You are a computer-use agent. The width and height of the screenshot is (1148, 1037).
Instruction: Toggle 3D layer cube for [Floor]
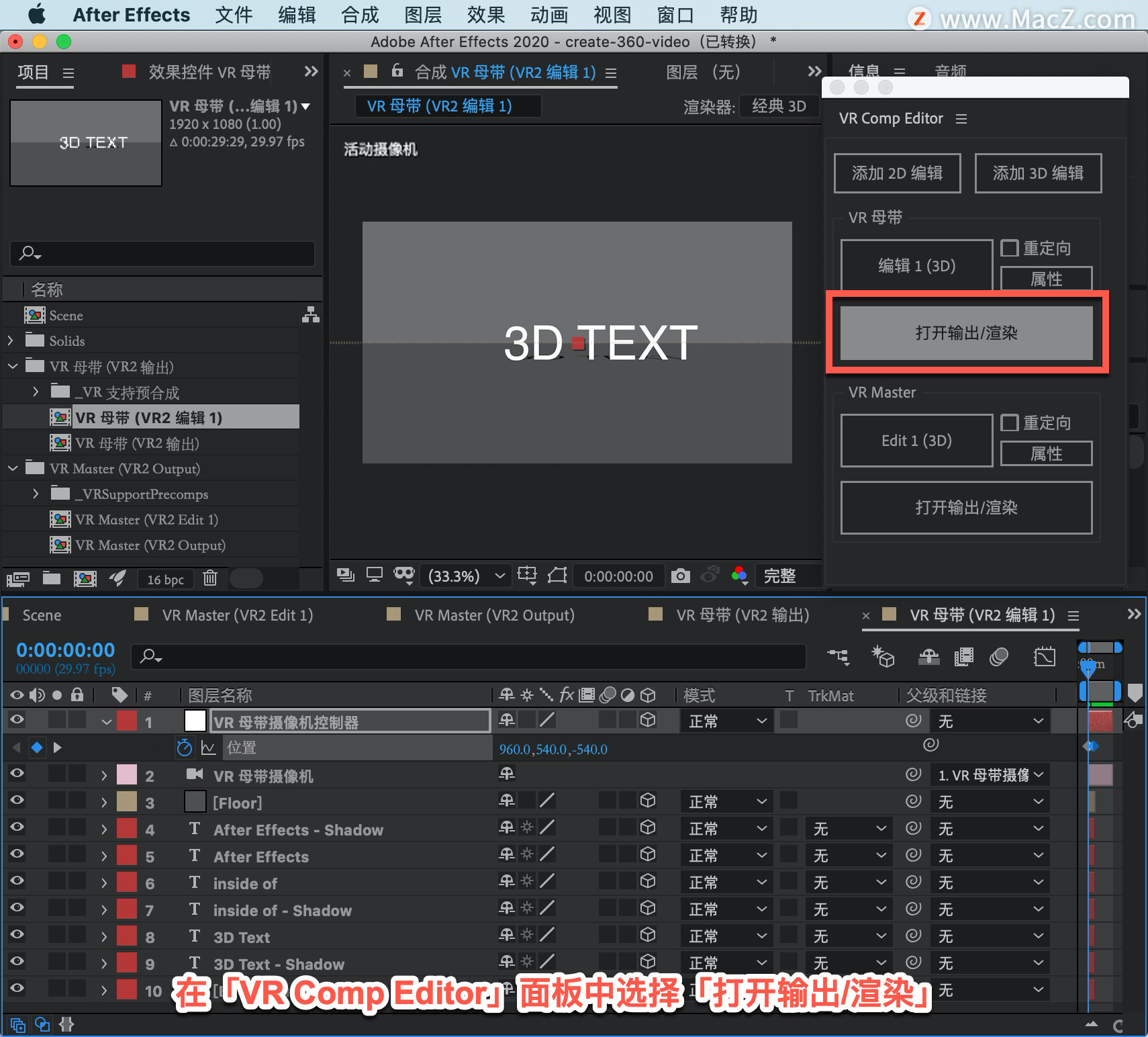pos(648,801)
